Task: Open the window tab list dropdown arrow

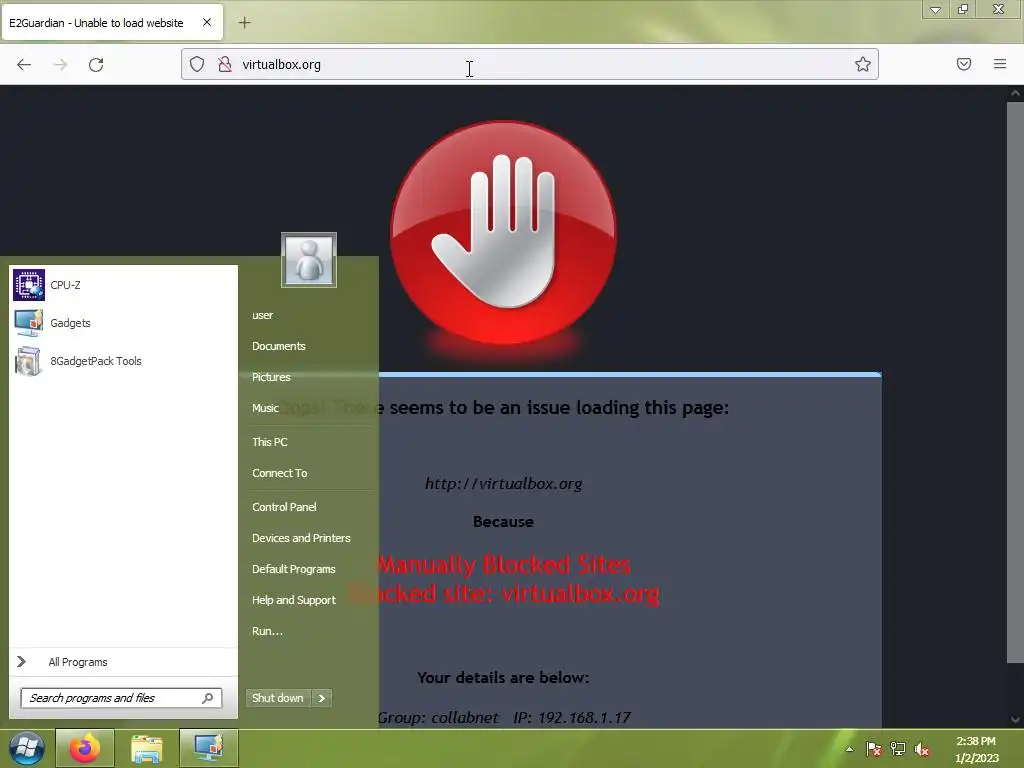Action: (935, 9)
